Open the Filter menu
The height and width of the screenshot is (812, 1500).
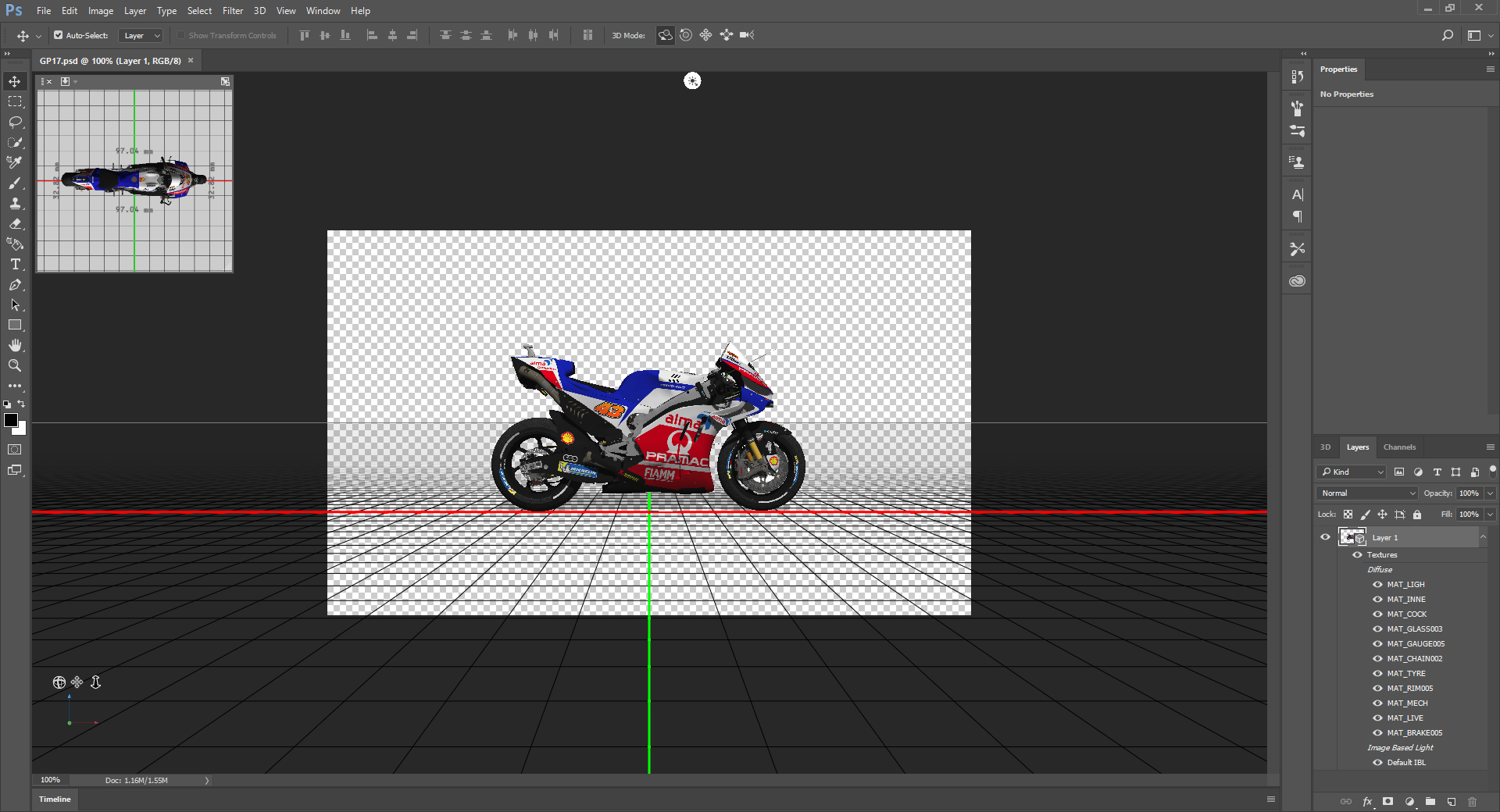[233, 11]
